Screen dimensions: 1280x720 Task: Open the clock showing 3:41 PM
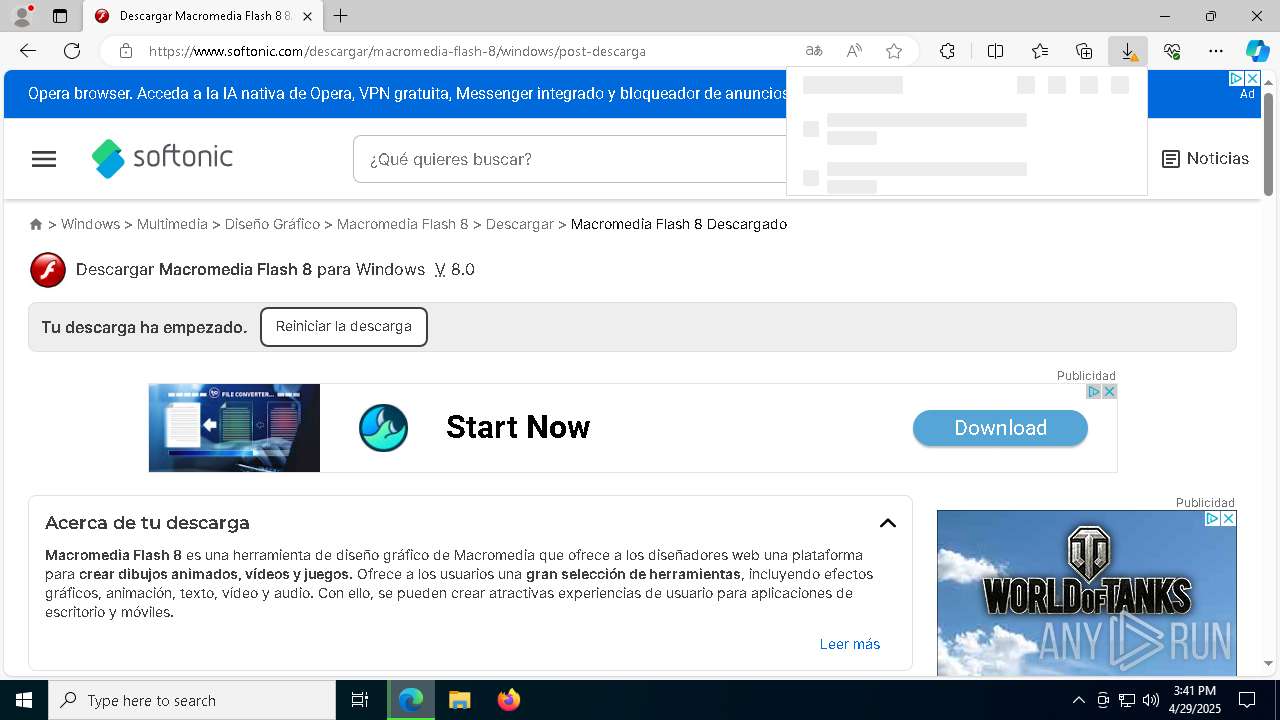click(x=1196, y=700)
